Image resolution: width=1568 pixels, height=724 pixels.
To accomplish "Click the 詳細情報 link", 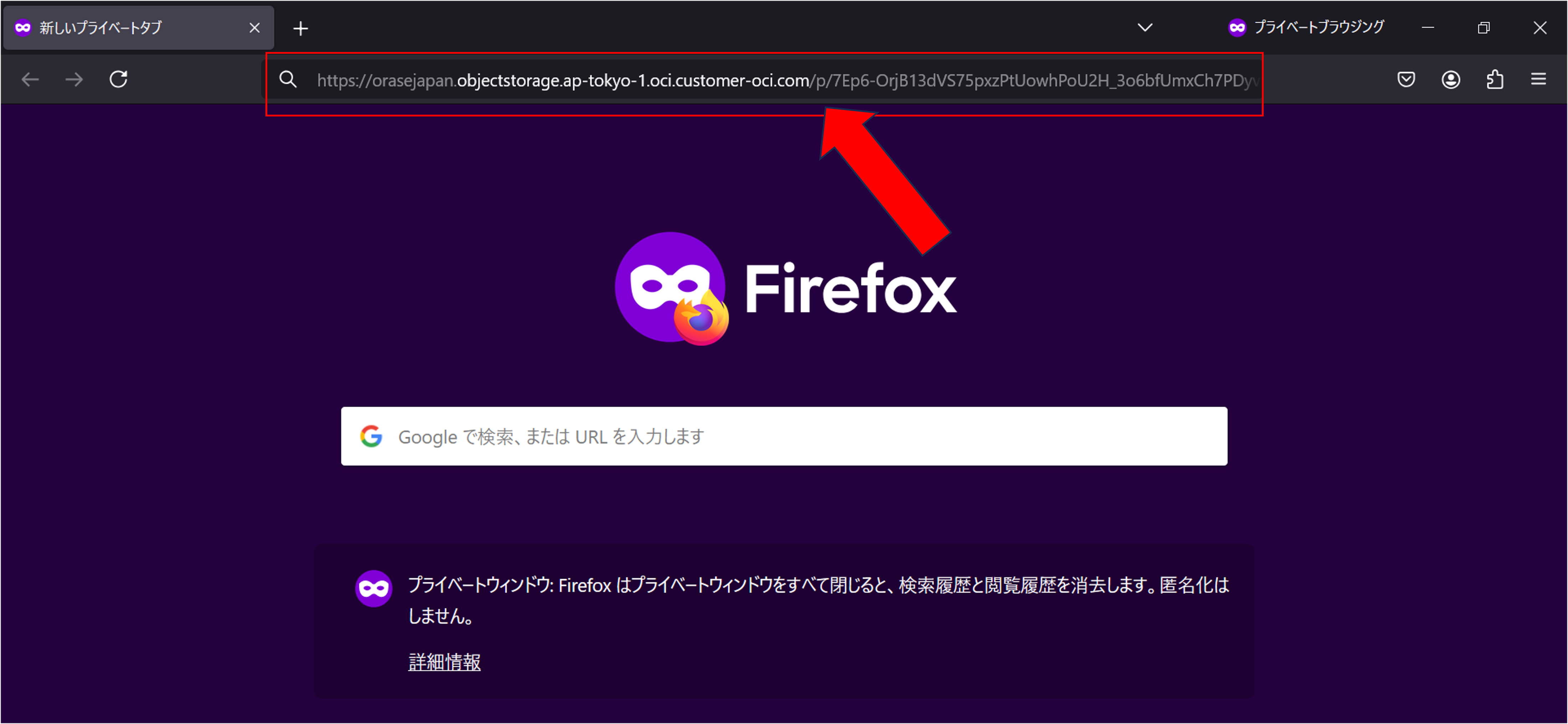I will pos(444,662).
